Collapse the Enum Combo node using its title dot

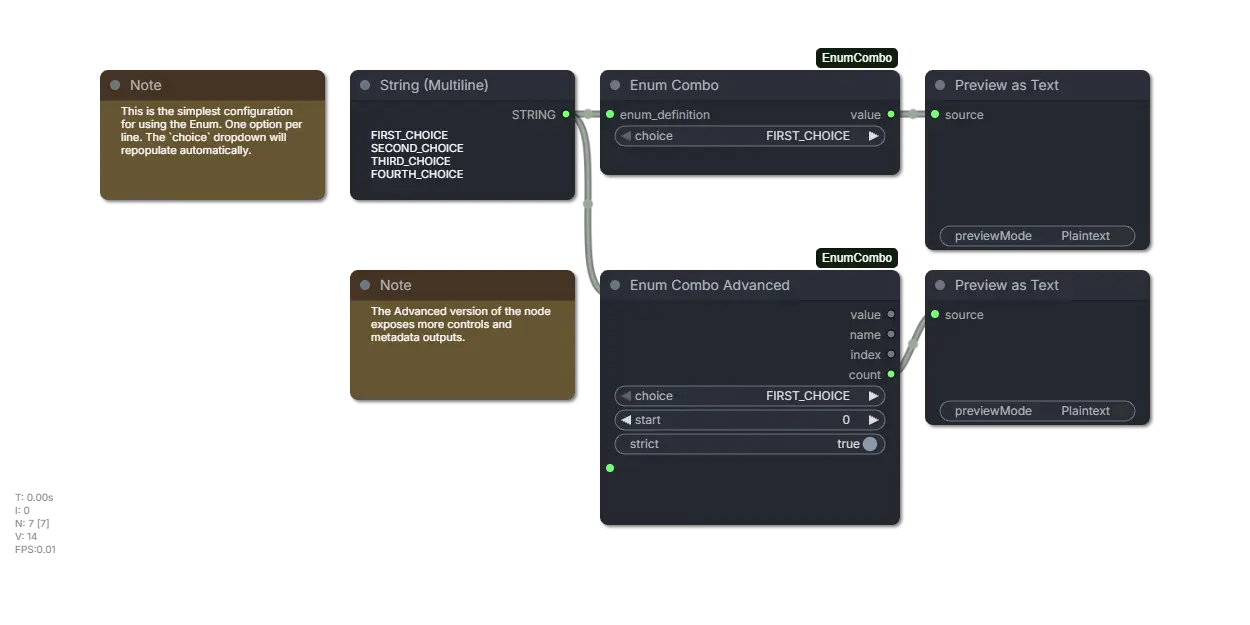pyautogui.click(x=615, y=85)
